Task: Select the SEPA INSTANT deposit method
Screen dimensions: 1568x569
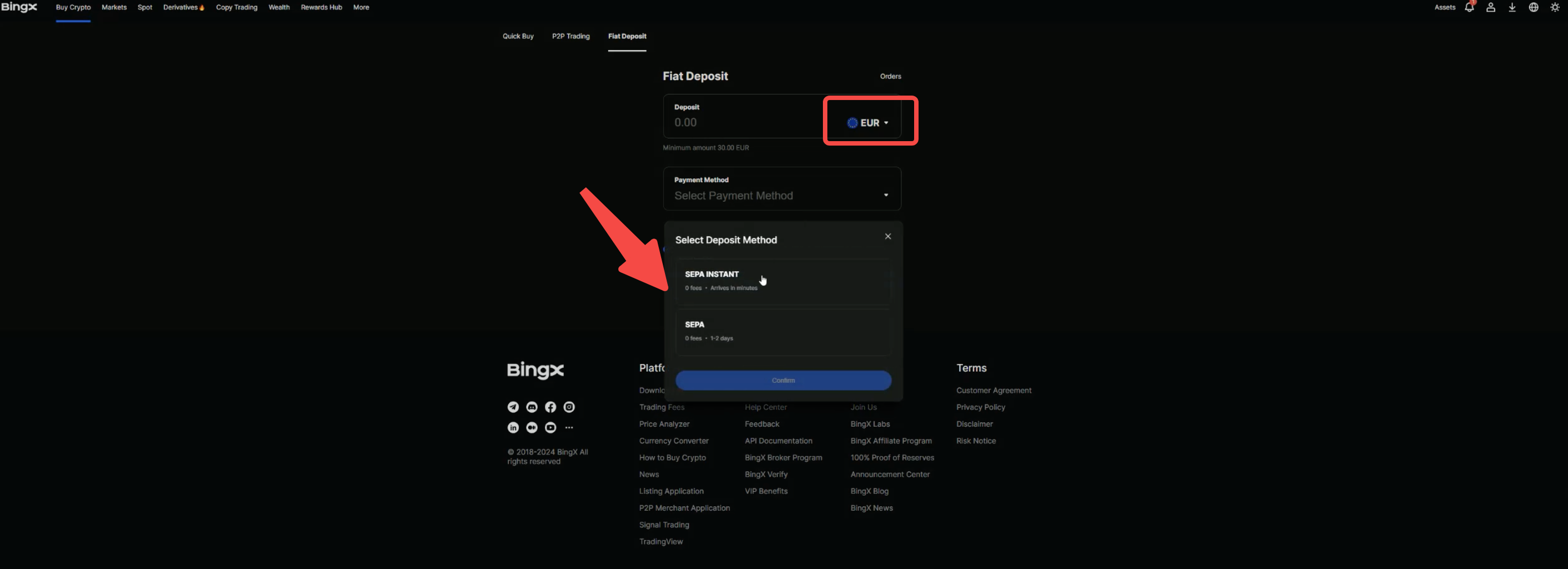Action: pyautogui.click(x=783, y=281)
